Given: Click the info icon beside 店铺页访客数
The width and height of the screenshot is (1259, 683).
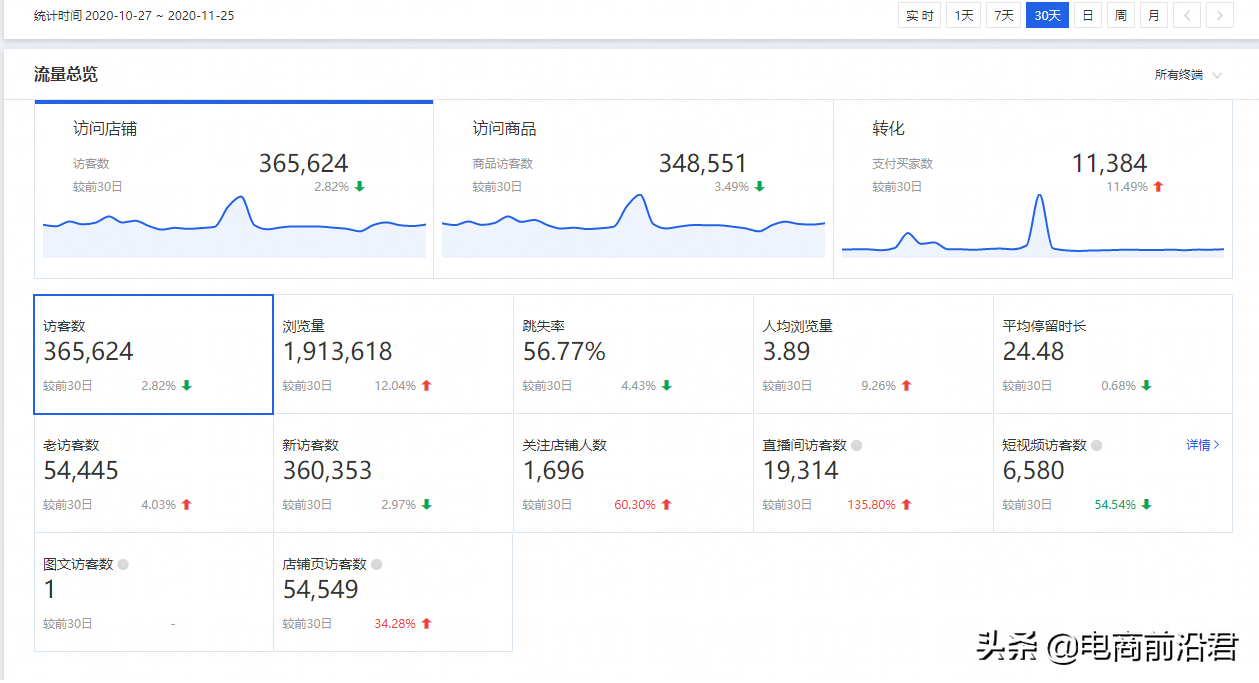Looking at the screenshot, I should (377, 565).
